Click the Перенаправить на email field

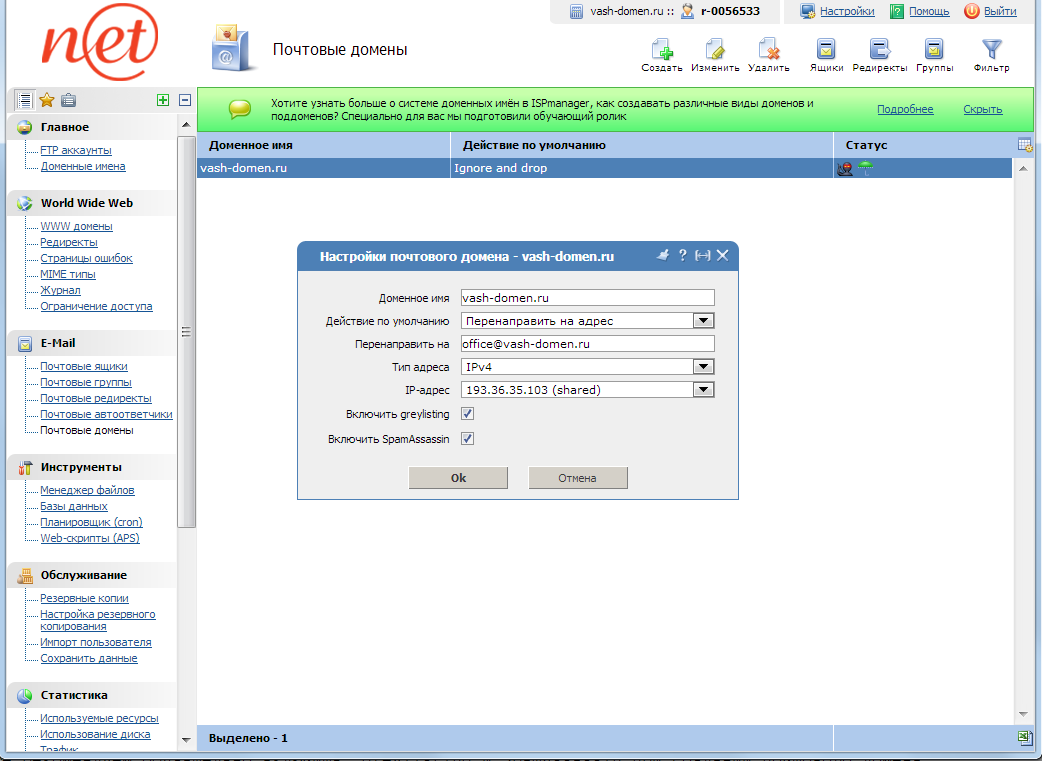(587, 344)
